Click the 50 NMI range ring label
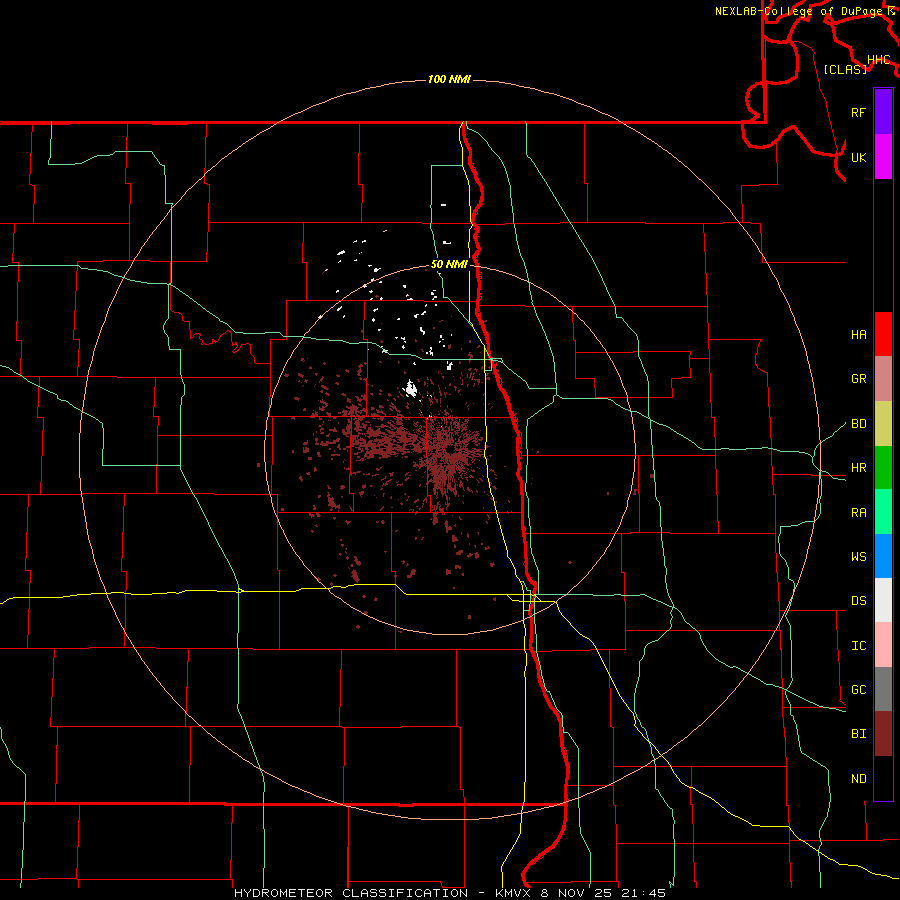 449,264
